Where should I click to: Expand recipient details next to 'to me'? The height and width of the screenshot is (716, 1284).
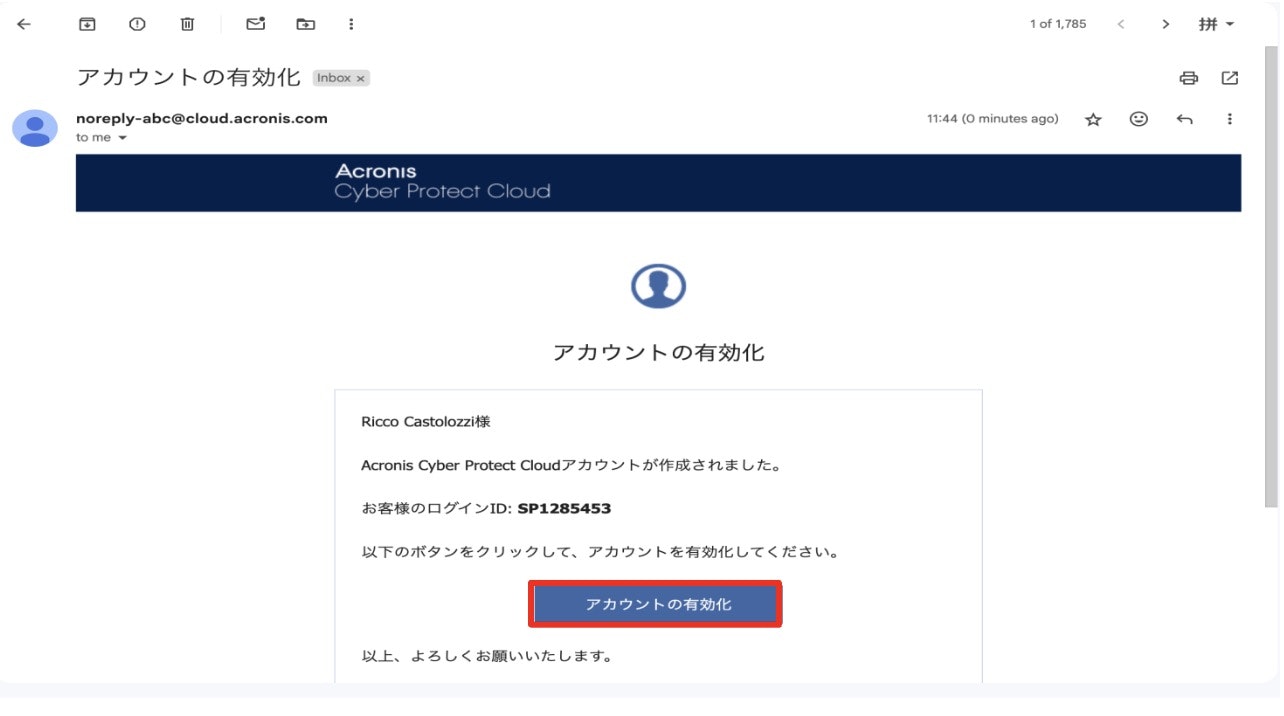(x=122, y=138)
